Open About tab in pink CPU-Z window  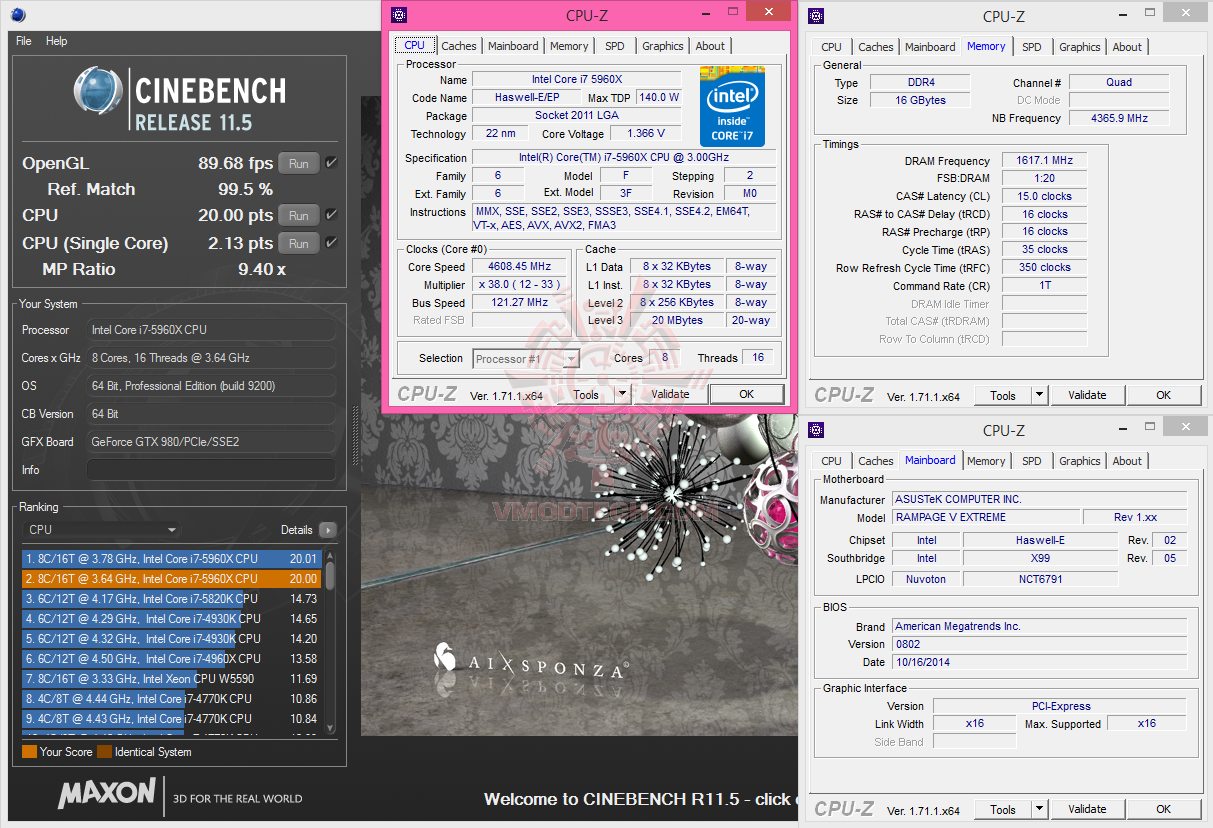click(x=710, y=46)
